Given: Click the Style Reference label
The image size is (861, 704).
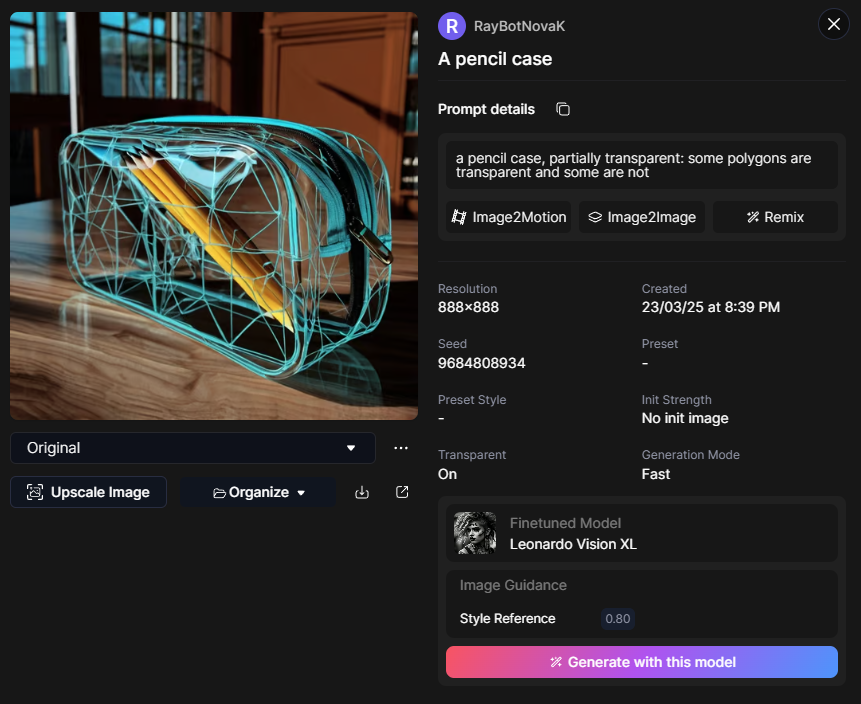Looking at the screenshot, I should pos(507,619).
